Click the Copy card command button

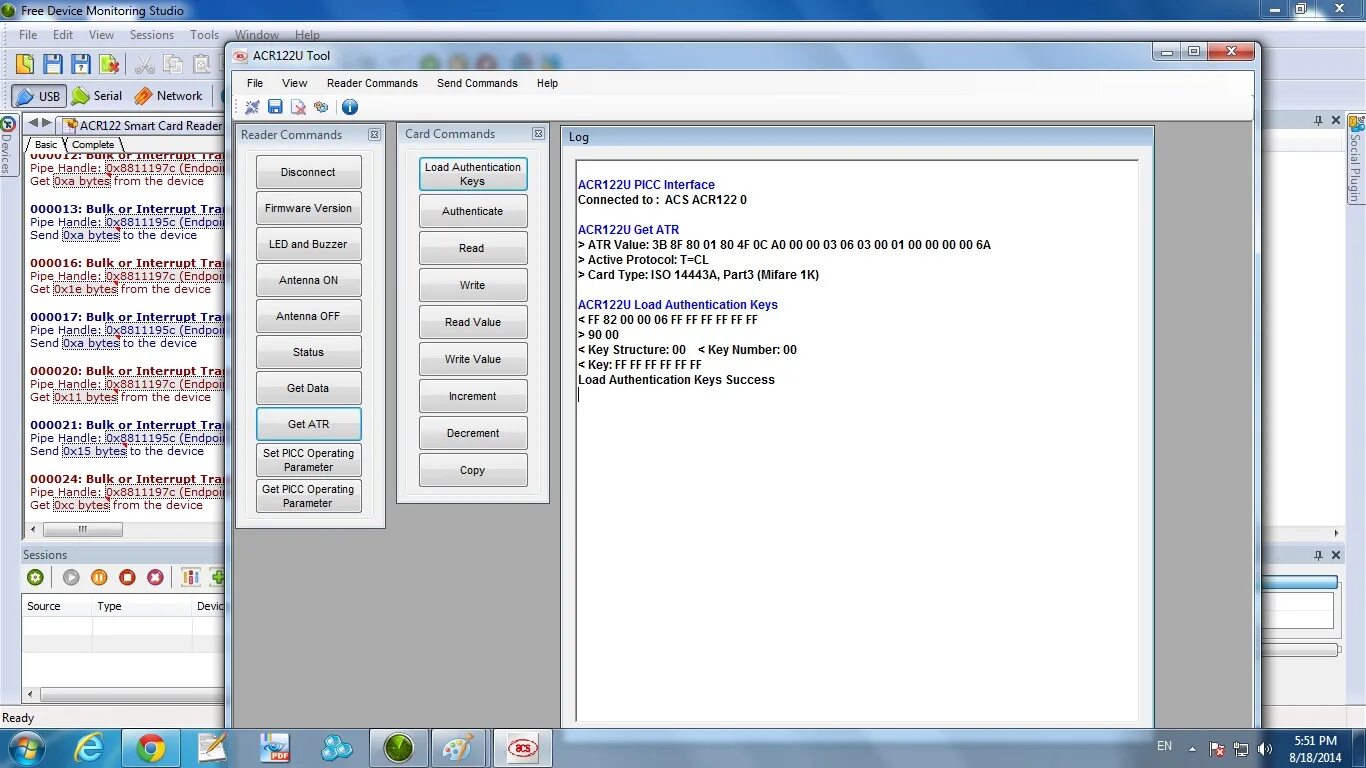473,470
